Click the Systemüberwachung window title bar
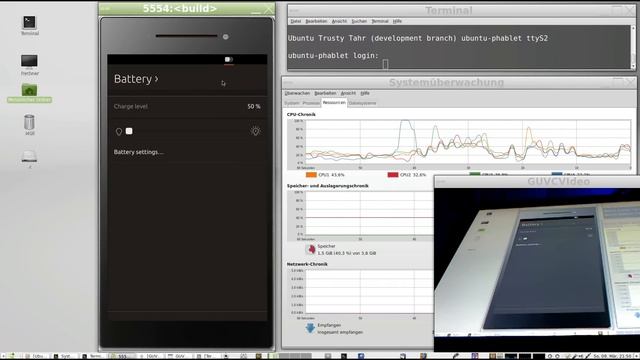Image resolution: width=640 pixels, height=360 pixels. coord(459,82)
